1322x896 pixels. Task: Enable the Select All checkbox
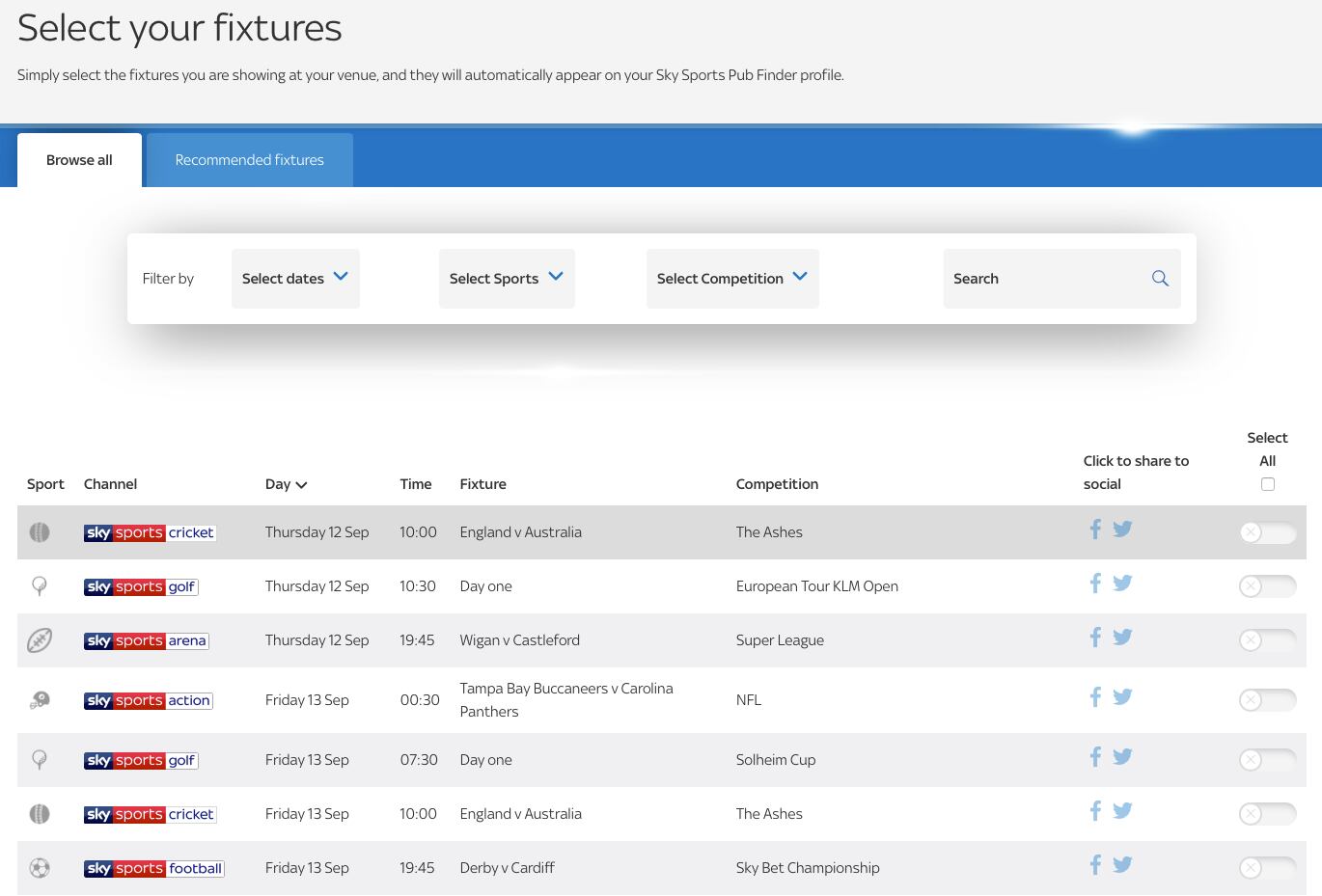tap(1267, 483)
